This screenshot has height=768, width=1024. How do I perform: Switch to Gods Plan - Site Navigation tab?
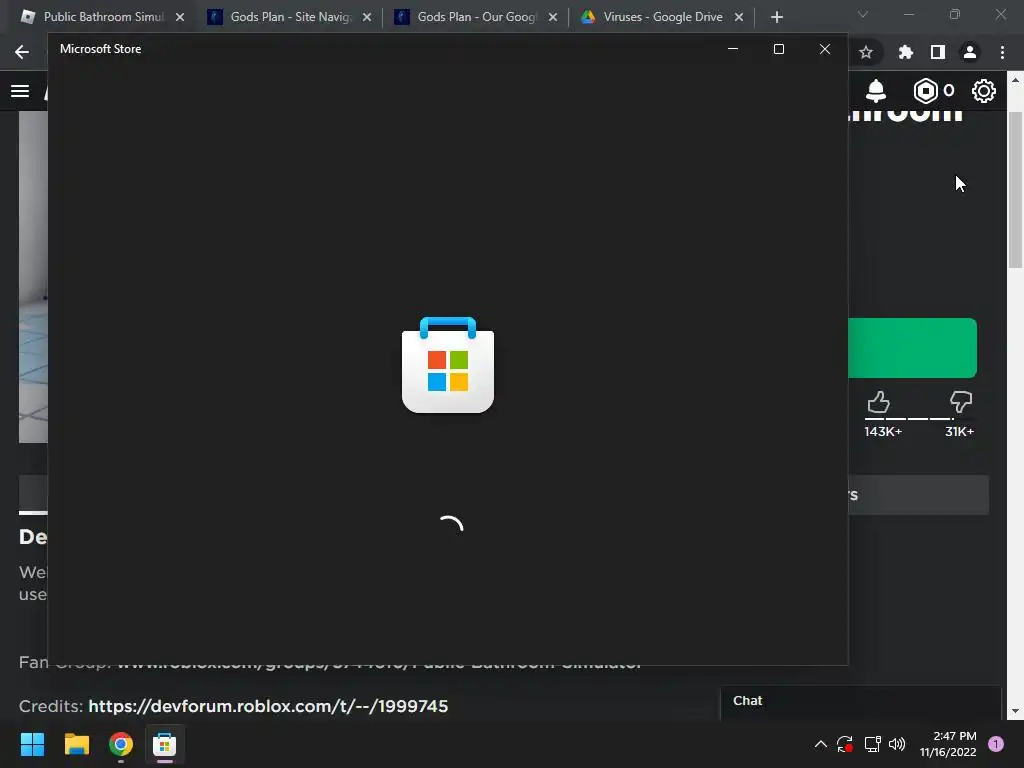pos(290,17)
